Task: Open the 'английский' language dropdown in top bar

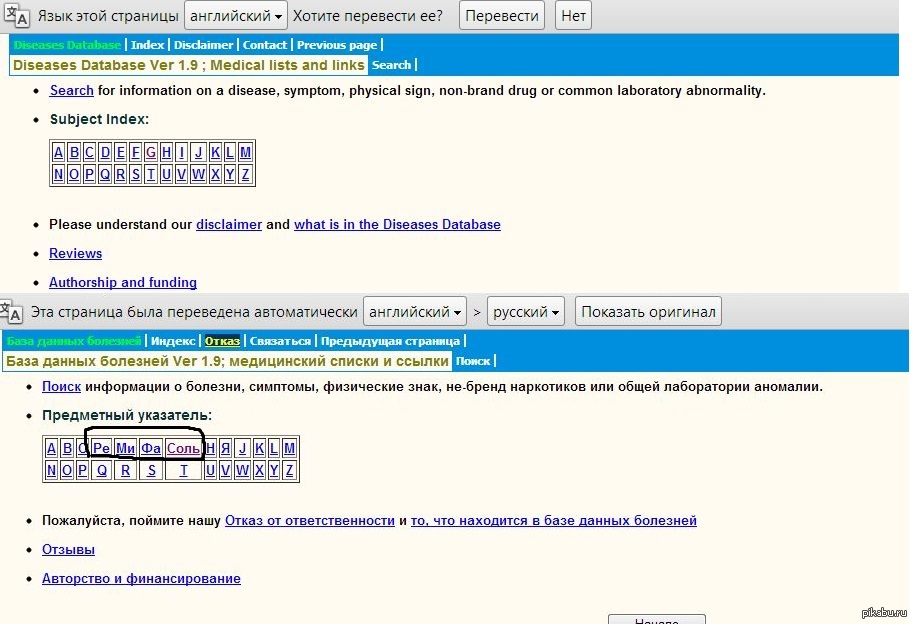Action: 236,16
